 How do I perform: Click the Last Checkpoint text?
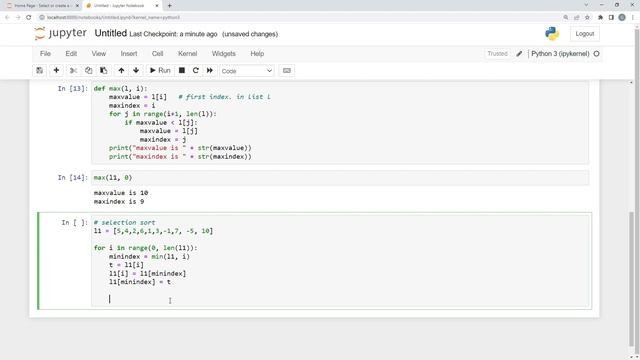coord(173,34)
